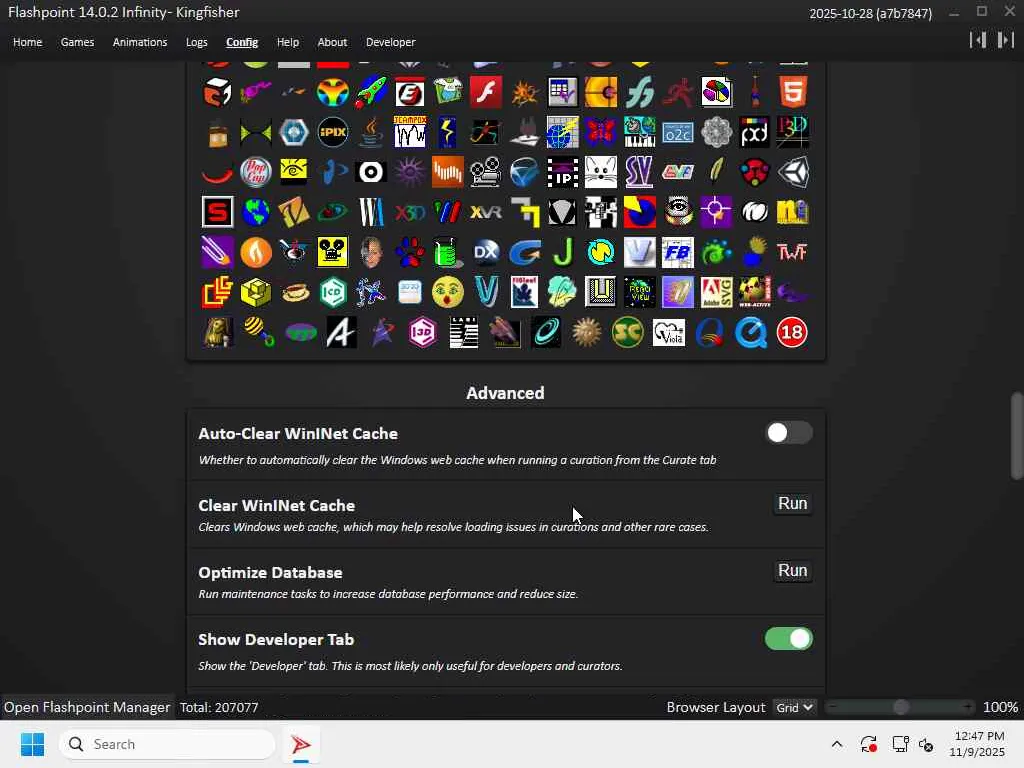Select the green-blue Earth globe icon
The image size is (1024, 768).
click(x=256, y=212)
